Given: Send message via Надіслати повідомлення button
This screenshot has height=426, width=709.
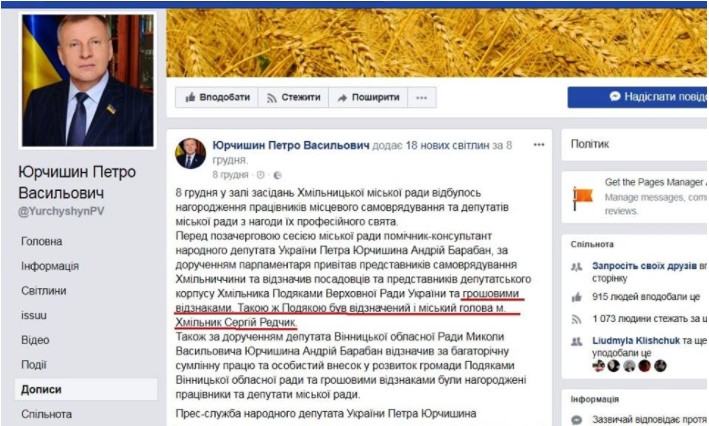Looking at the screenshot, I should [x=638, y=97].
